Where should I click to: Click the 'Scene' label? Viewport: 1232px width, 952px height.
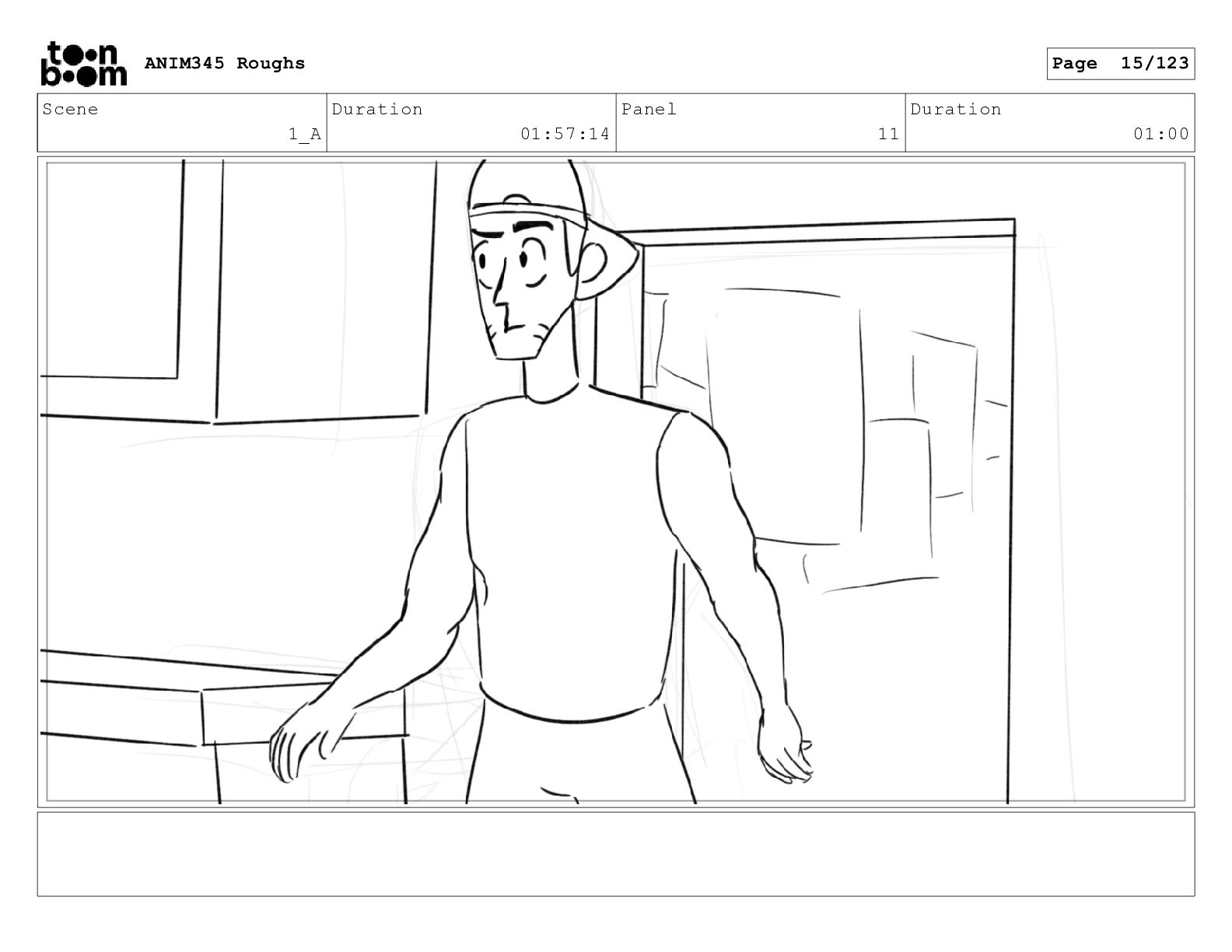(x=71, y=109)
